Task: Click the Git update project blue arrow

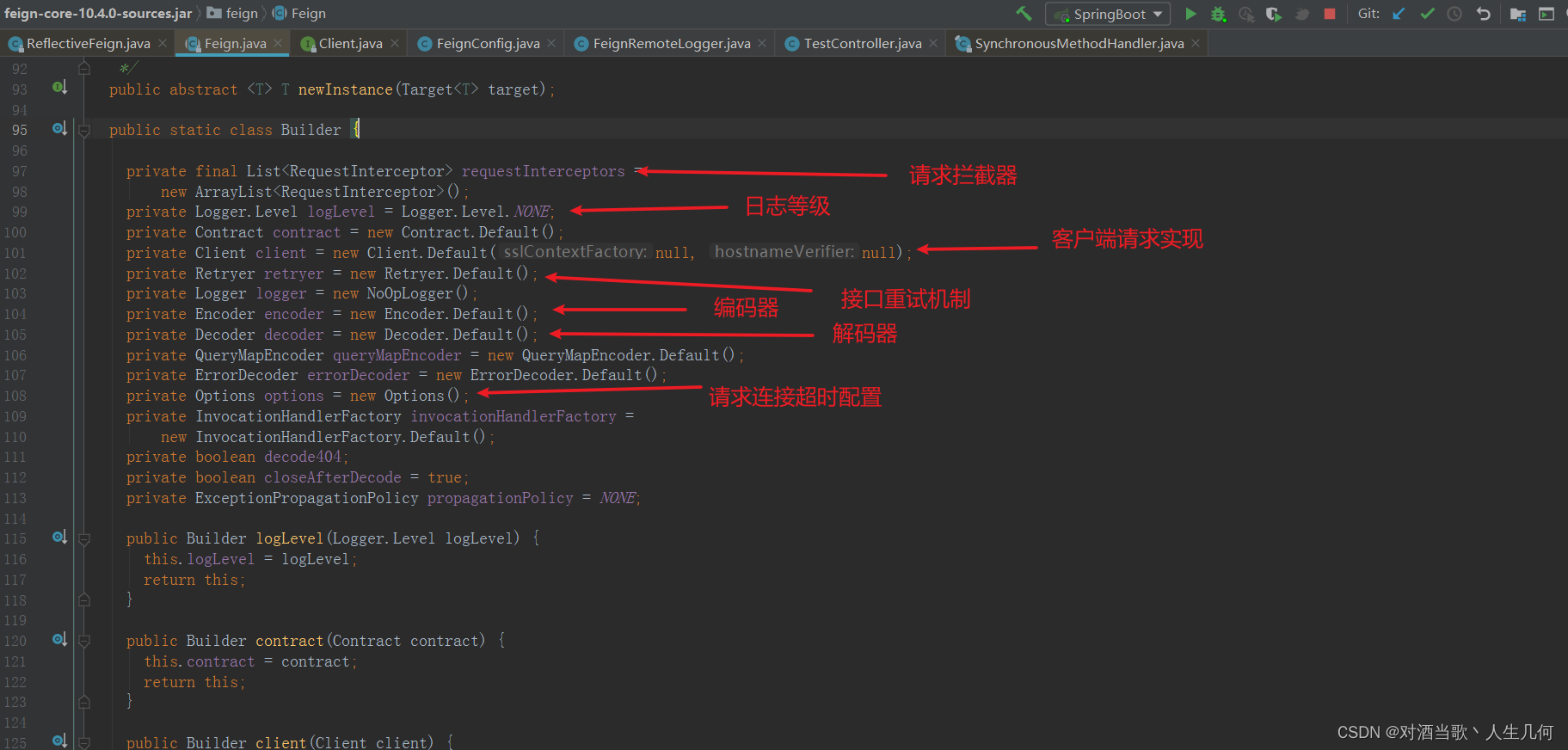Action: [x=1399, y=14]
